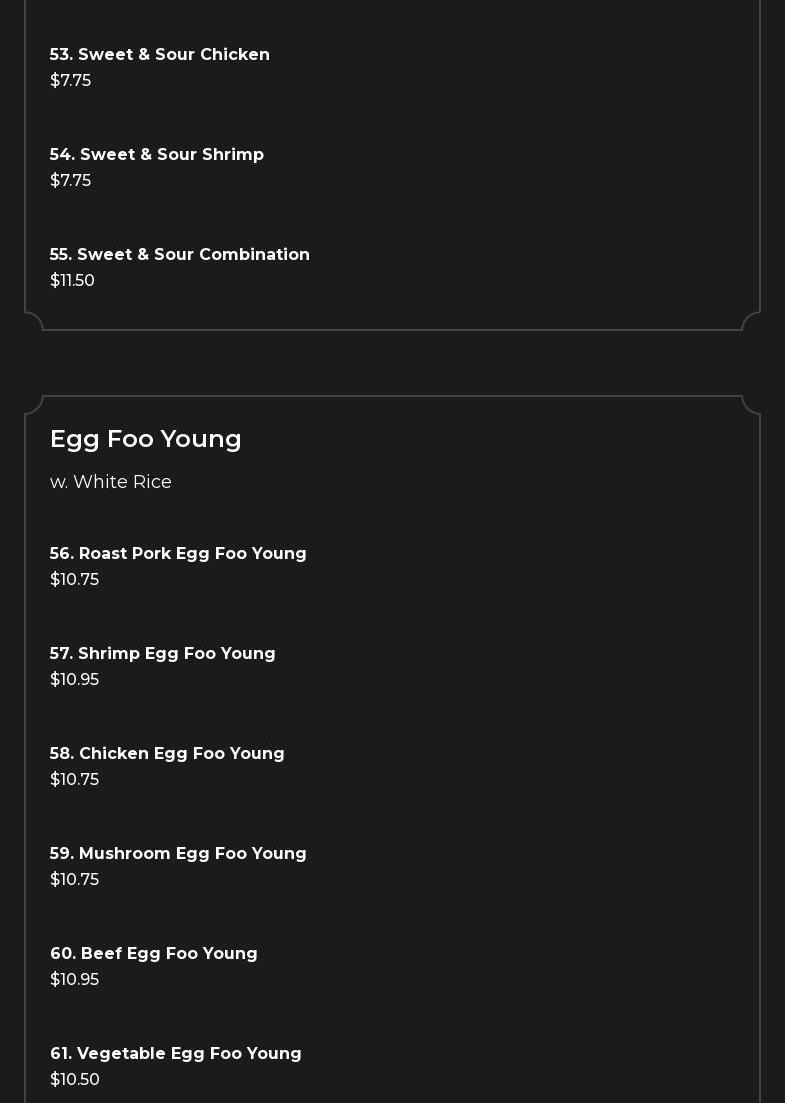Open the Sweet & Sour Combination item
The height and width of the screenshot is (1103, 785).
[x=180, y=255]
